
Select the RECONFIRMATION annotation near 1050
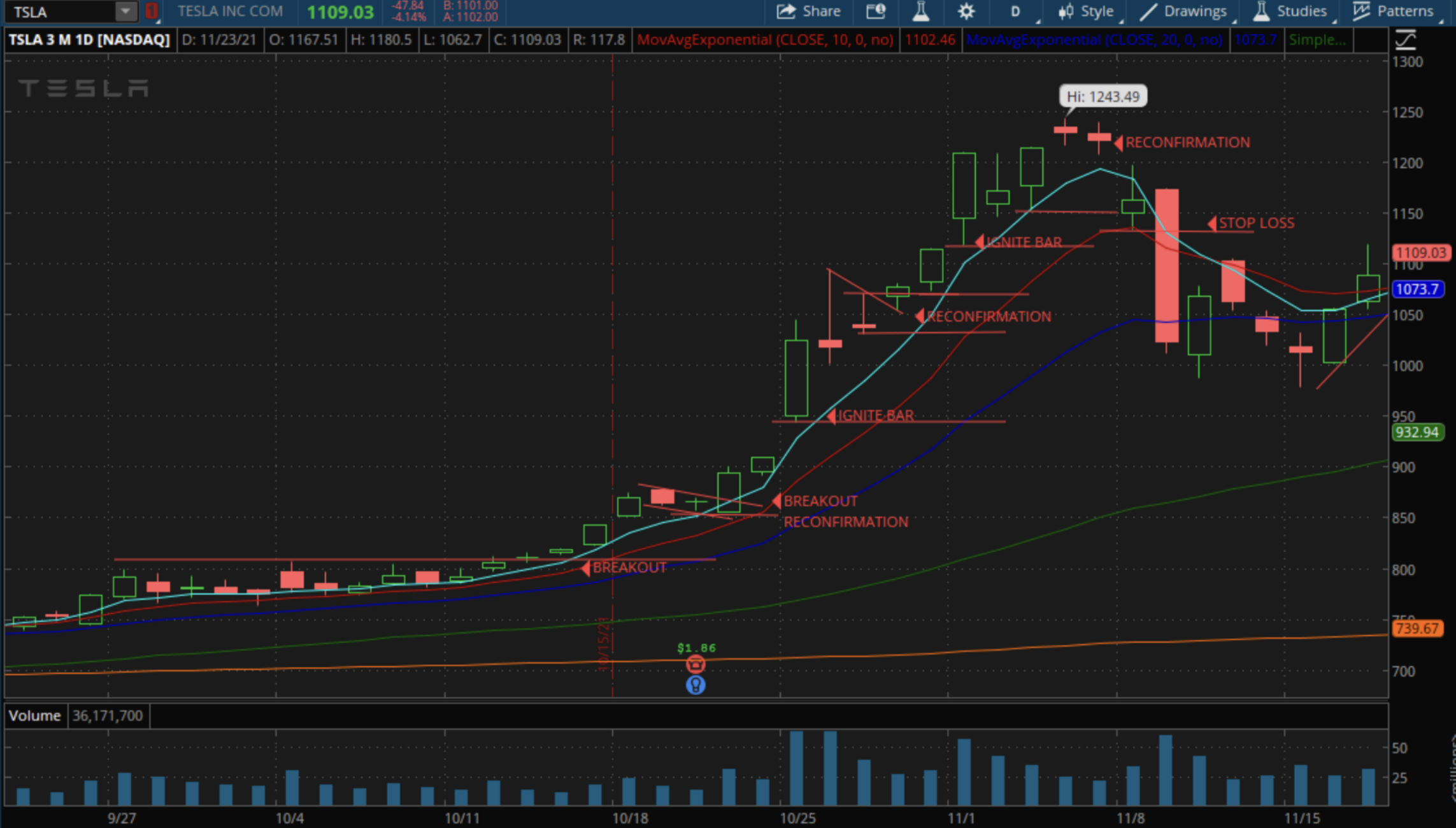pos(989,317)
